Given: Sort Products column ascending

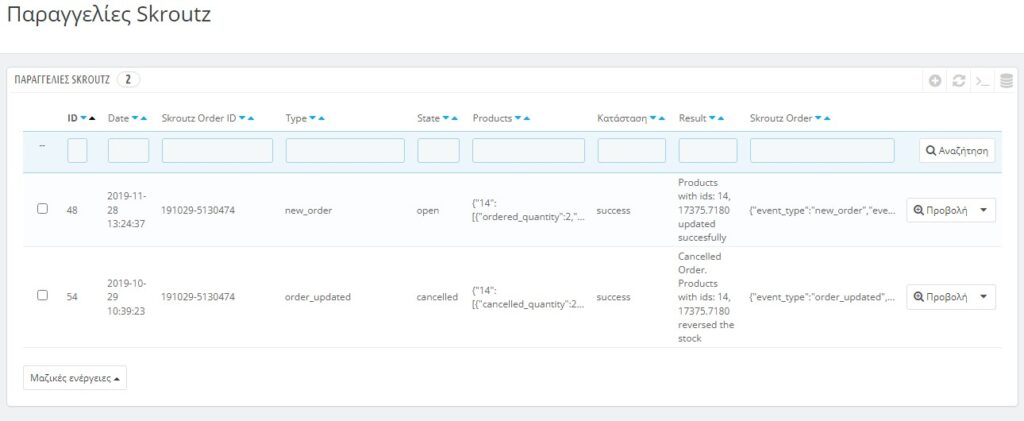Looking at the screenshot, I should [526, 119].
